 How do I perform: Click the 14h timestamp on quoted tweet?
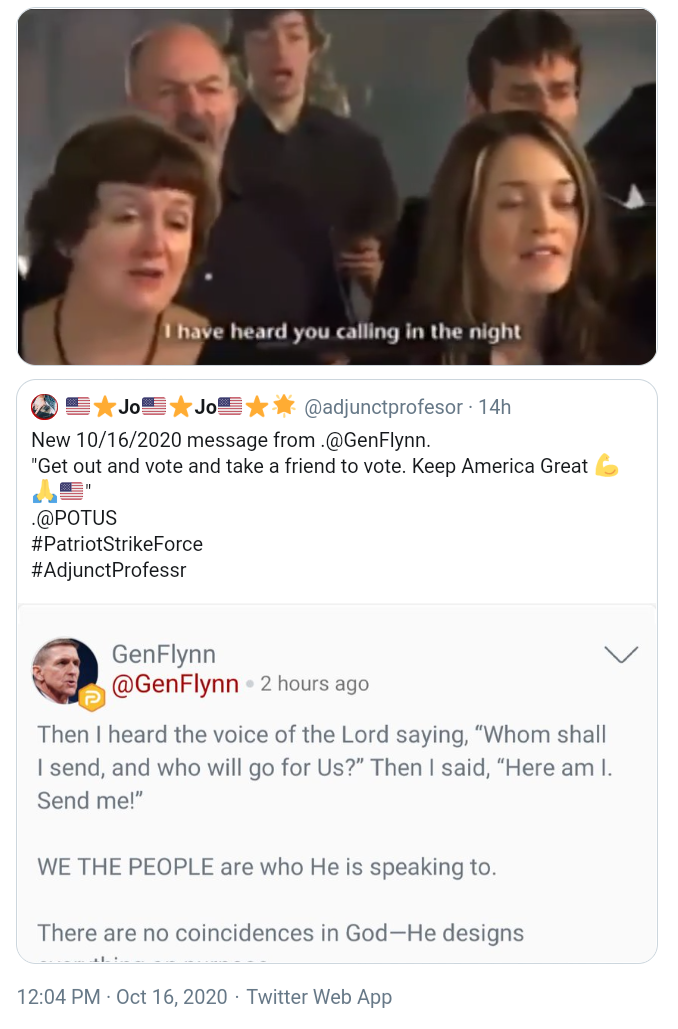point(494,407)
